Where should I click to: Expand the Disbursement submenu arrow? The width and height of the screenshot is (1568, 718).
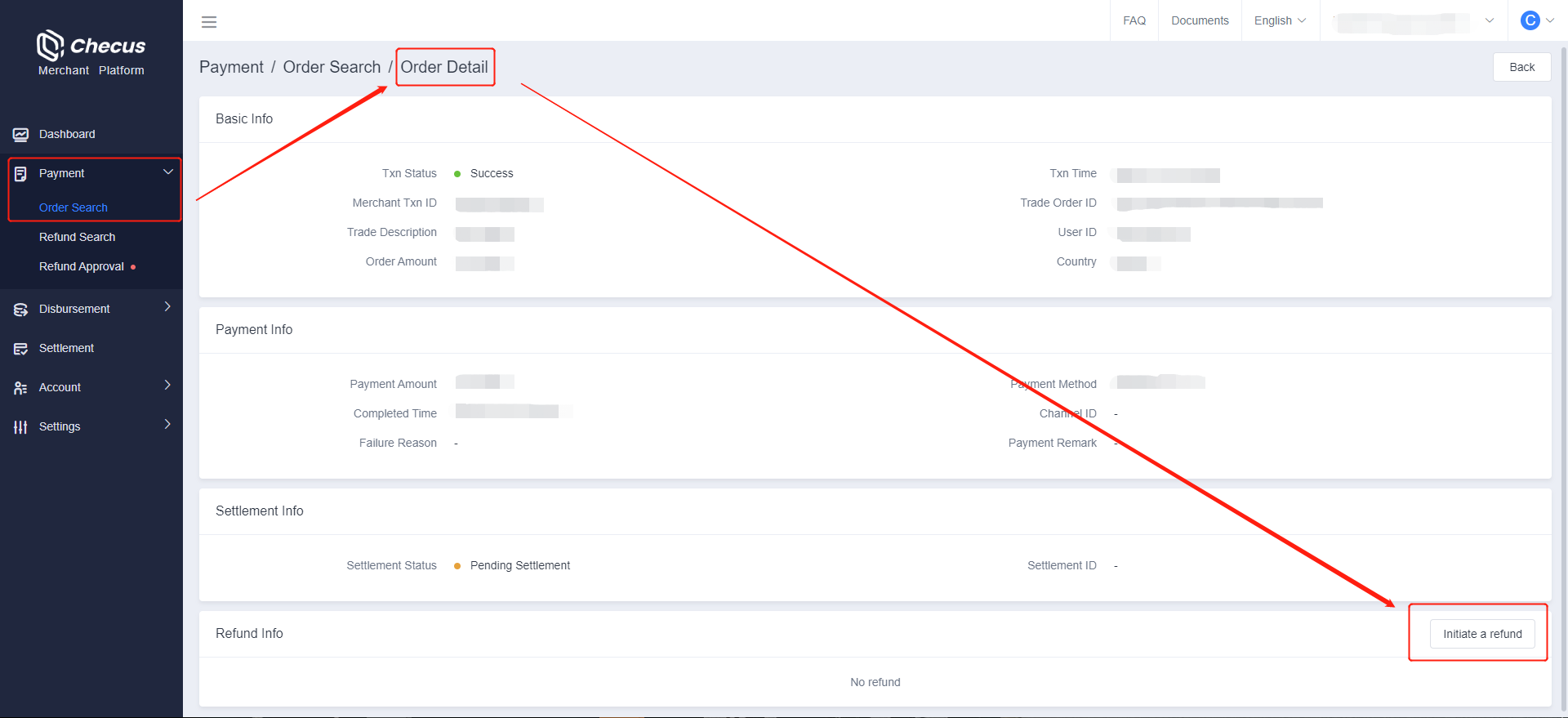(167, 307)
